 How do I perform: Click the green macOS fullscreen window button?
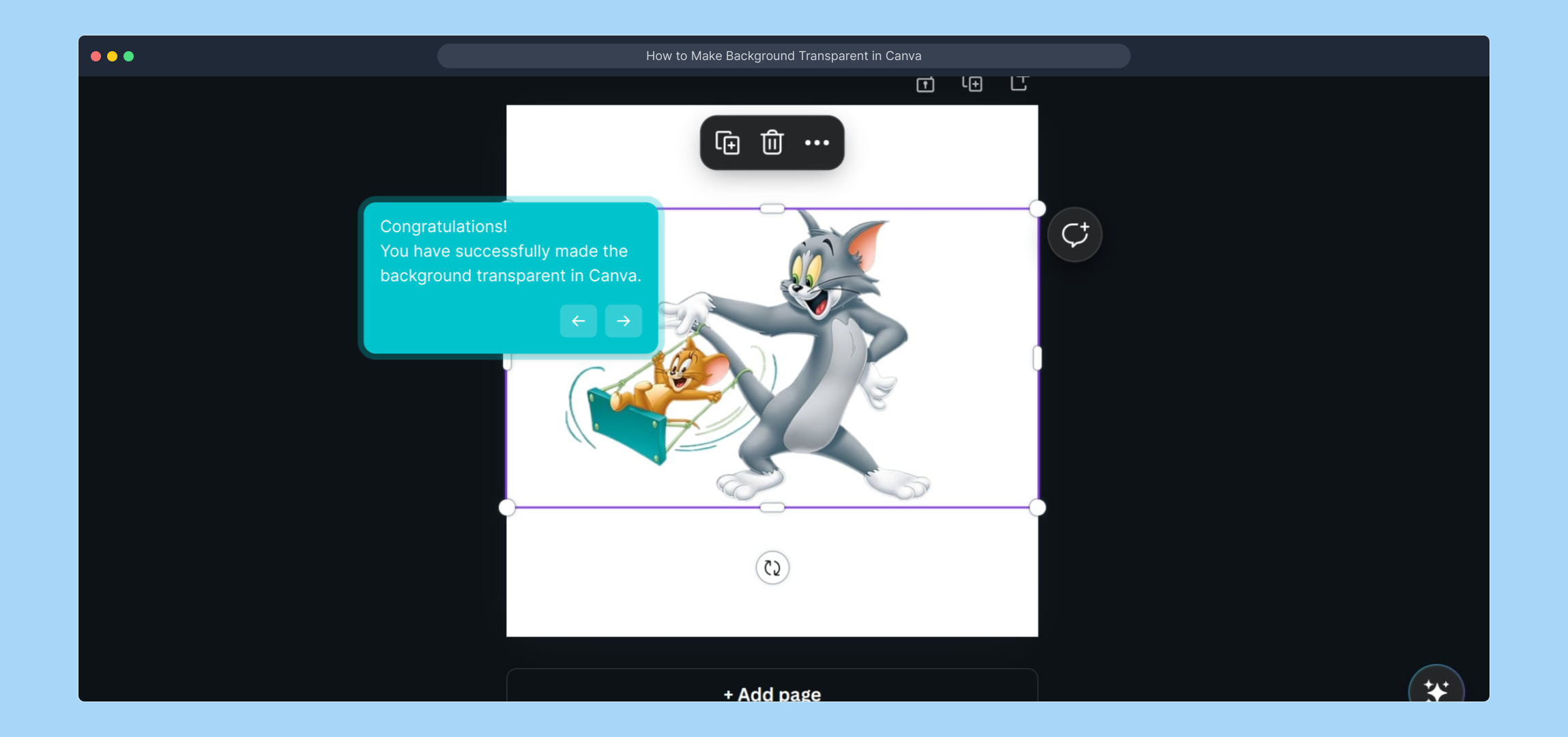coord(129,56)
